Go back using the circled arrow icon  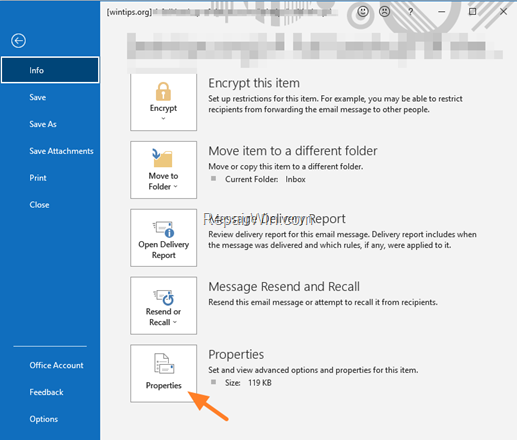click(x=18, y=41)
